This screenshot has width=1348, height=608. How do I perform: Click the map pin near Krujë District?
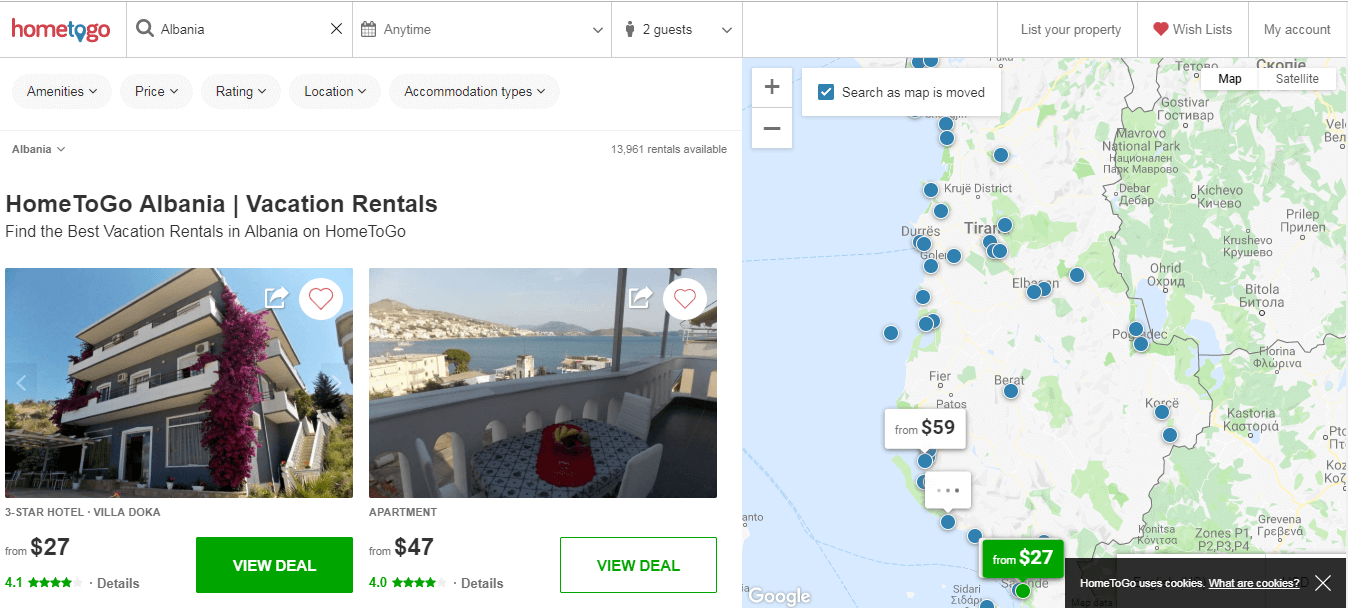[x=931, y=190]
